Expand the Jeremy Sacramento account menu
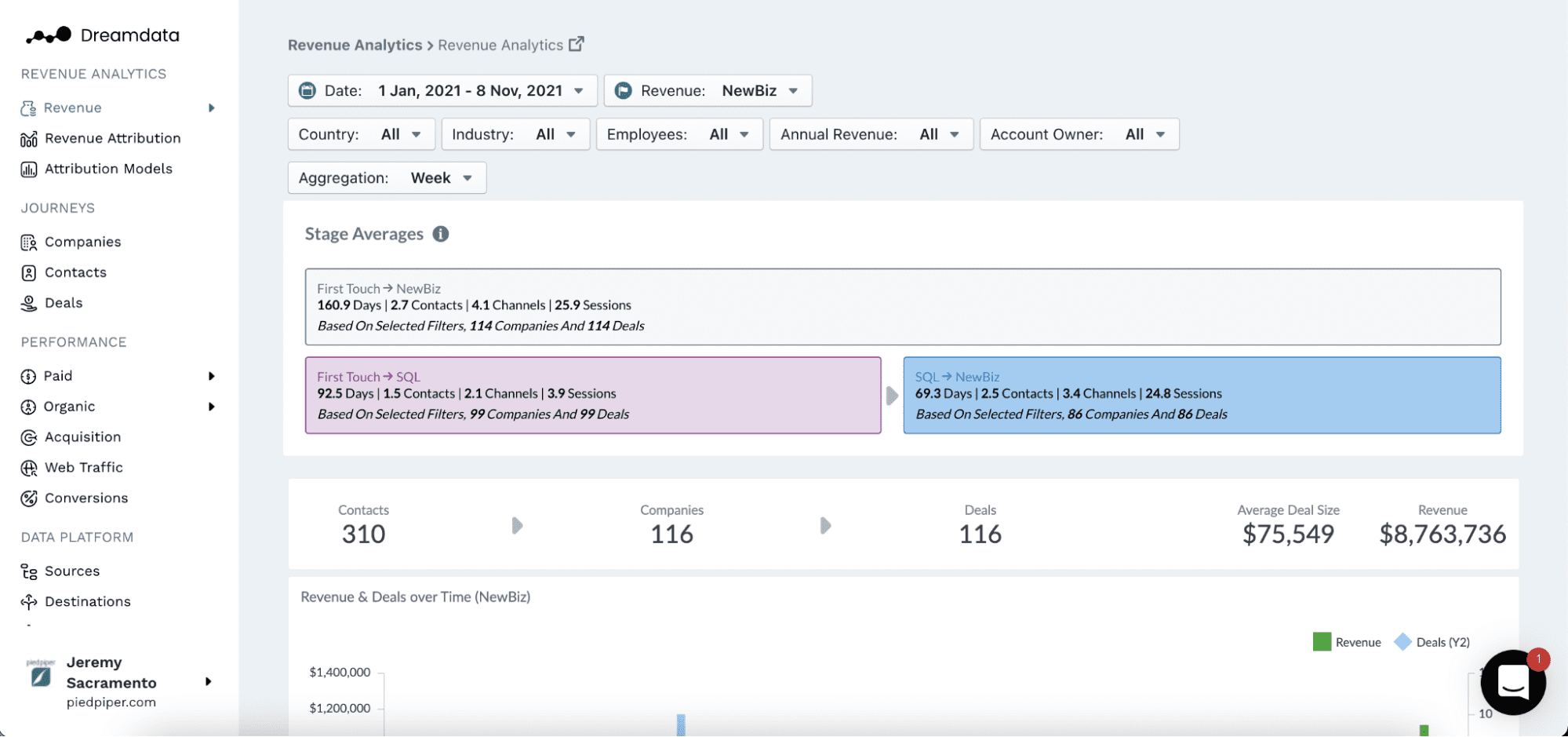The width and height of the screenshot is (1568, 737). [x=208, y=681]
